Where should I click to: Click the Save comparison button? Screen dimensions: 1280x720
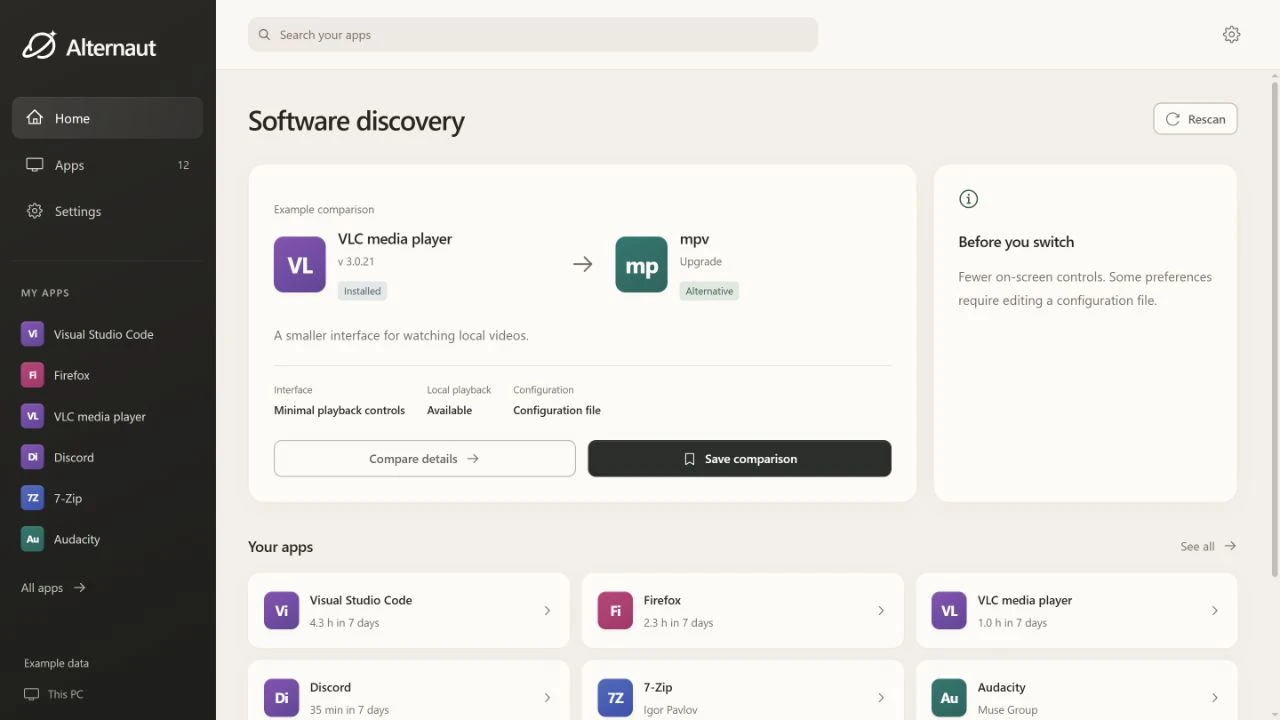pyautogui.click(x=739, y=459)
